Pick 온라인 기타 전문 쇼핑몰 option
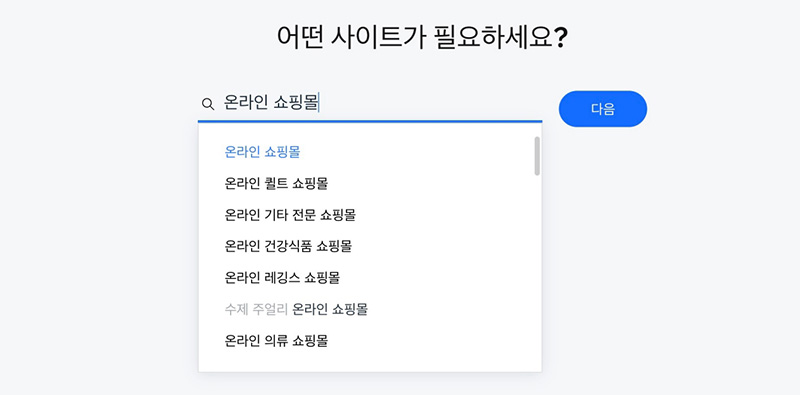This screenshot has width=800, height=395. (370, 215)
